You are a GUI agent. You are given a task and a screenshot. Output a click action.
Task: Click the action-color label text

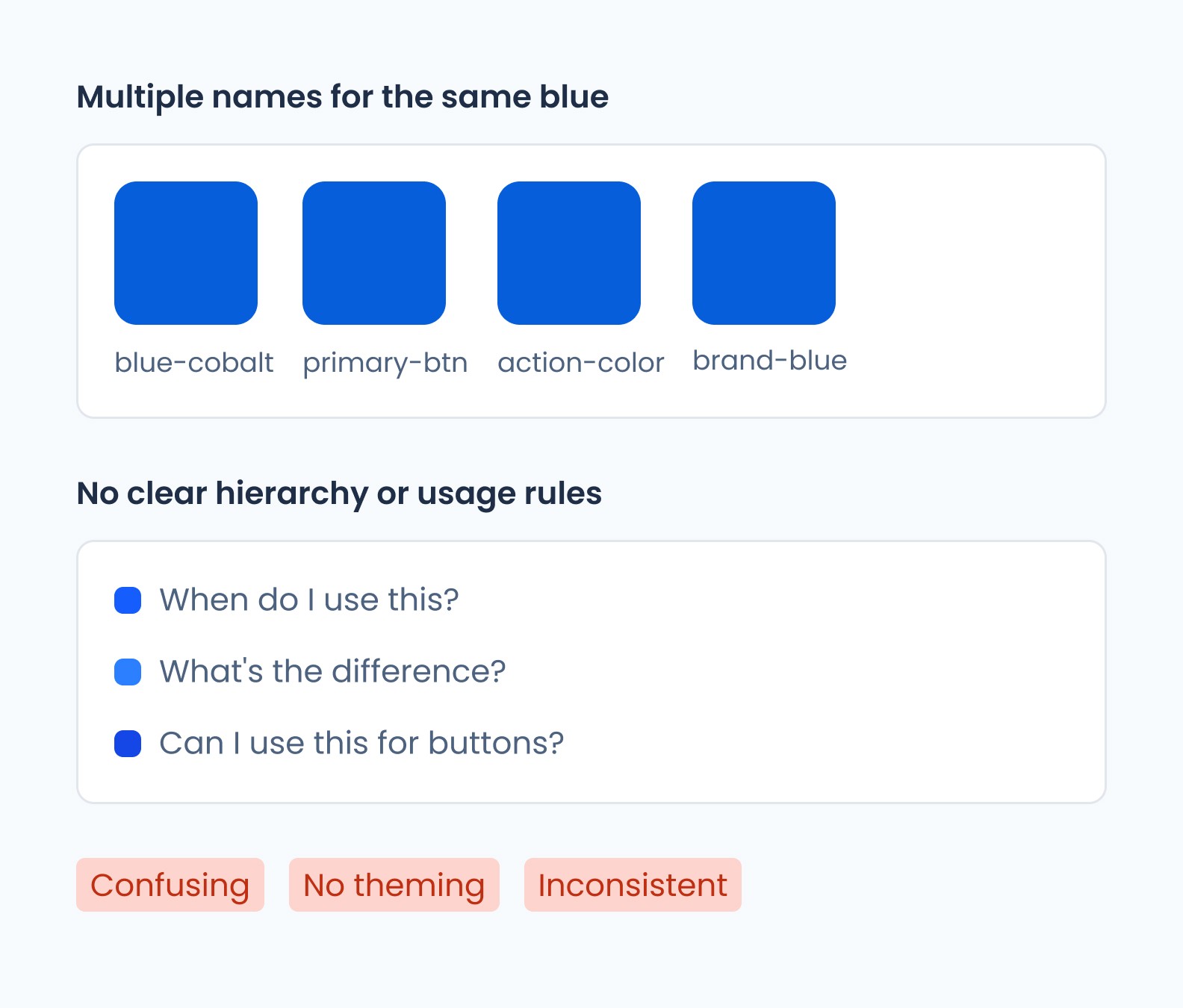[580, 363]
